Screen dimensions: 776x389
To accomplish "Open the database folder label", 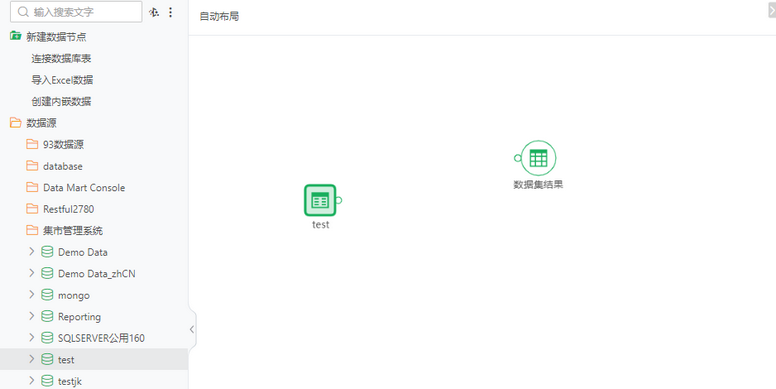I will click(63, 166).
